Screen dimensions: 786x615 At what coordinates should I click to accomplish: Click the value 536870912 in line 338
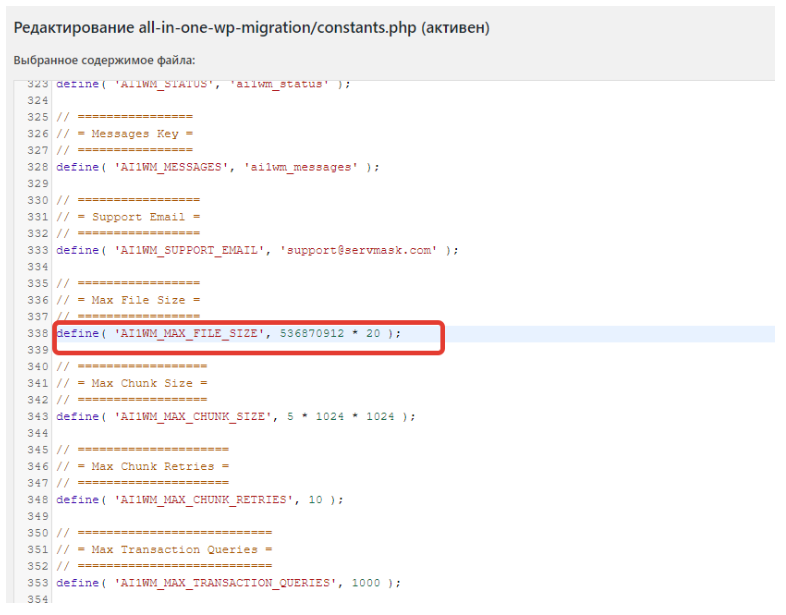pos(312,333)
